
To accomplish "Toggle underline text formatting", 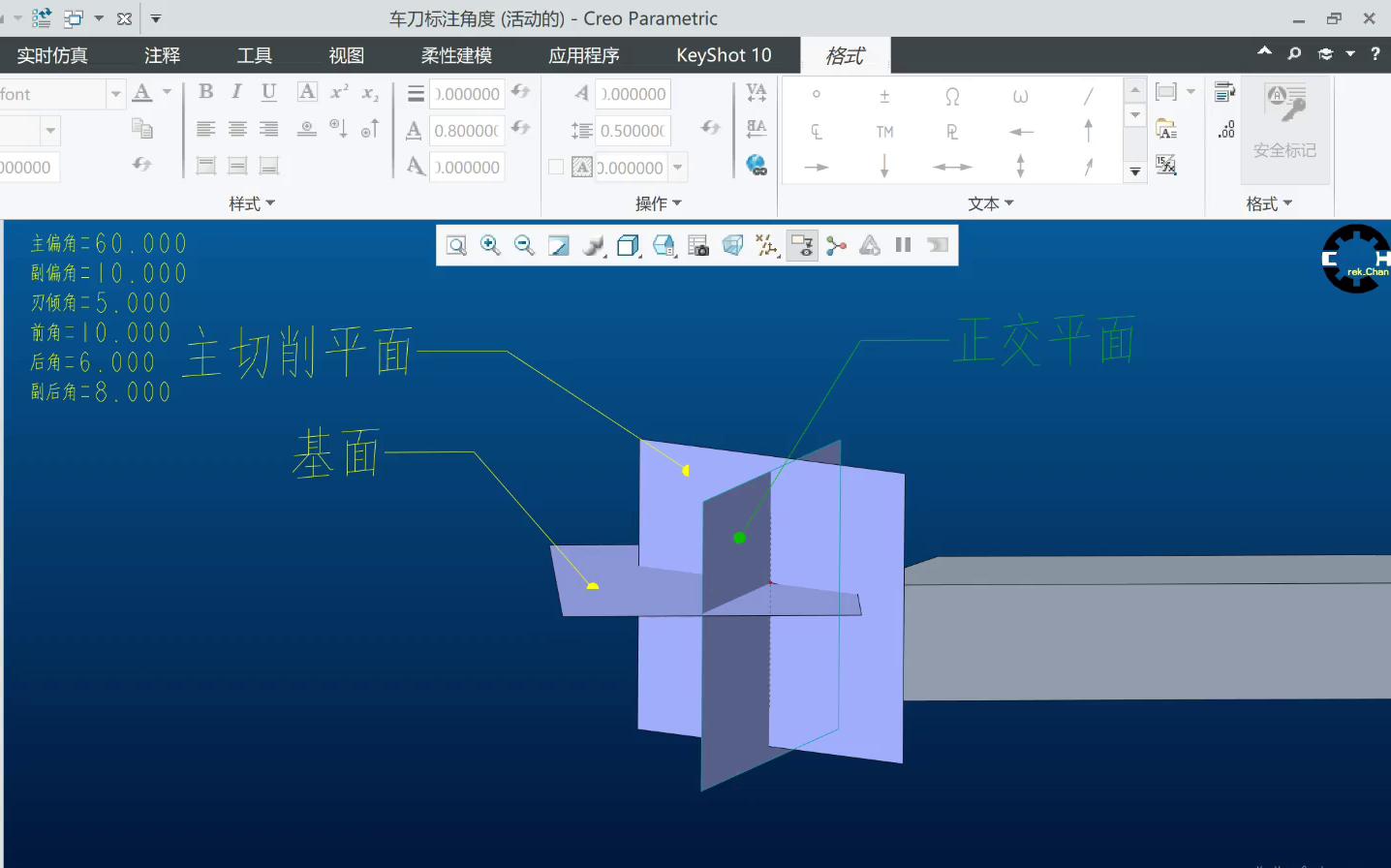I will pyautogui.click(x=269, y=92).
